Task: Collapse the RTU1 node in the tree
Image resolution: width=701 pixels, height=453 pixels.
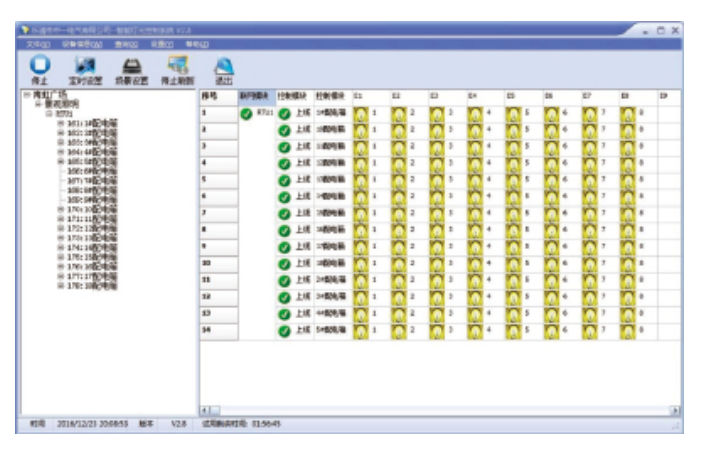Action: coord(49,113)
